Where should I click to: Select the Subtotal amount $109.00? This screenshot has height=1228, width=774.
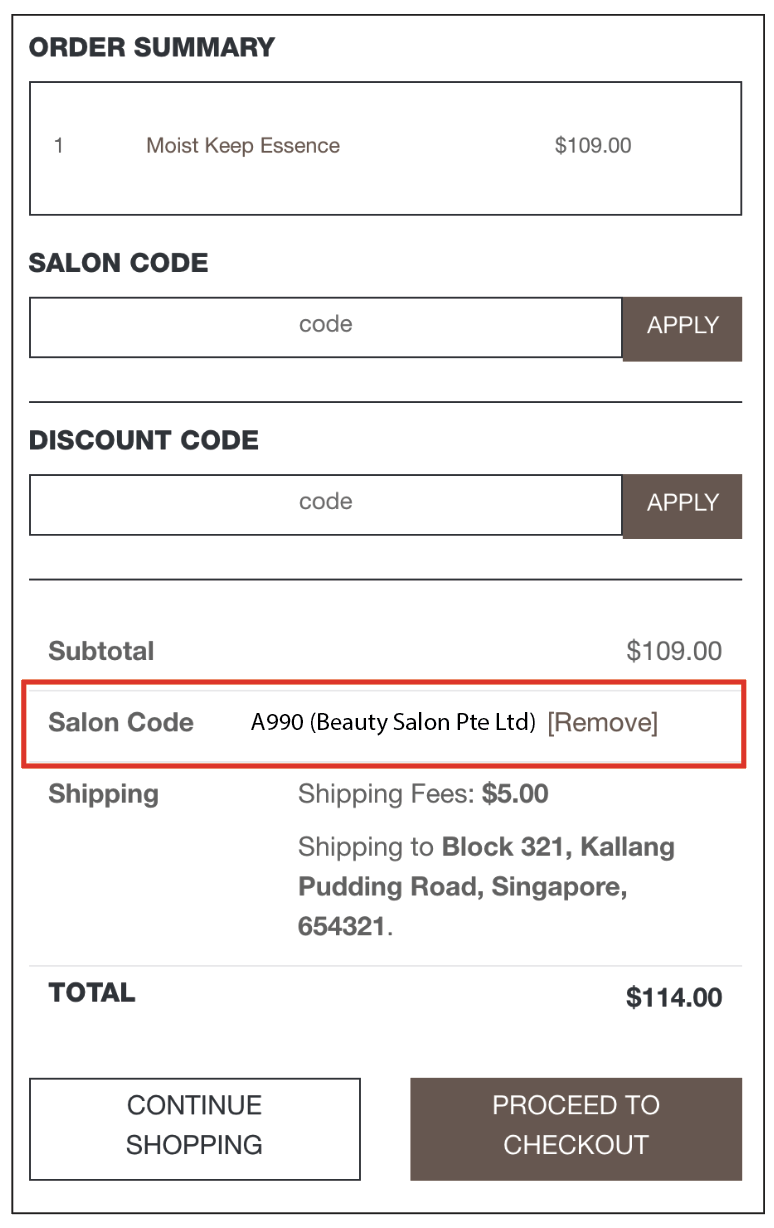pos(673,651)
